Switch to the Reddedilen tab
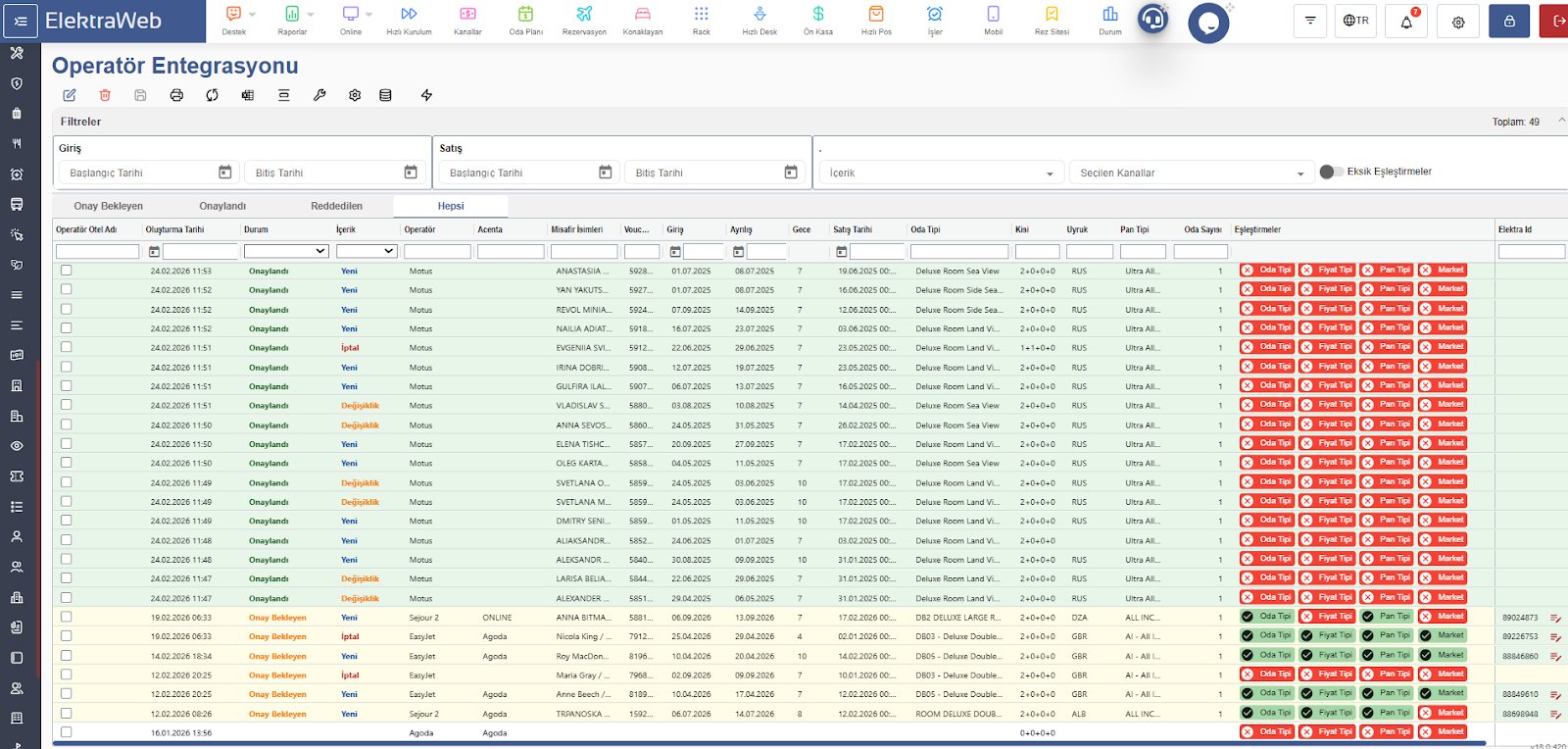The width and height of the screenshot is (1568, 749). (336, 206)
